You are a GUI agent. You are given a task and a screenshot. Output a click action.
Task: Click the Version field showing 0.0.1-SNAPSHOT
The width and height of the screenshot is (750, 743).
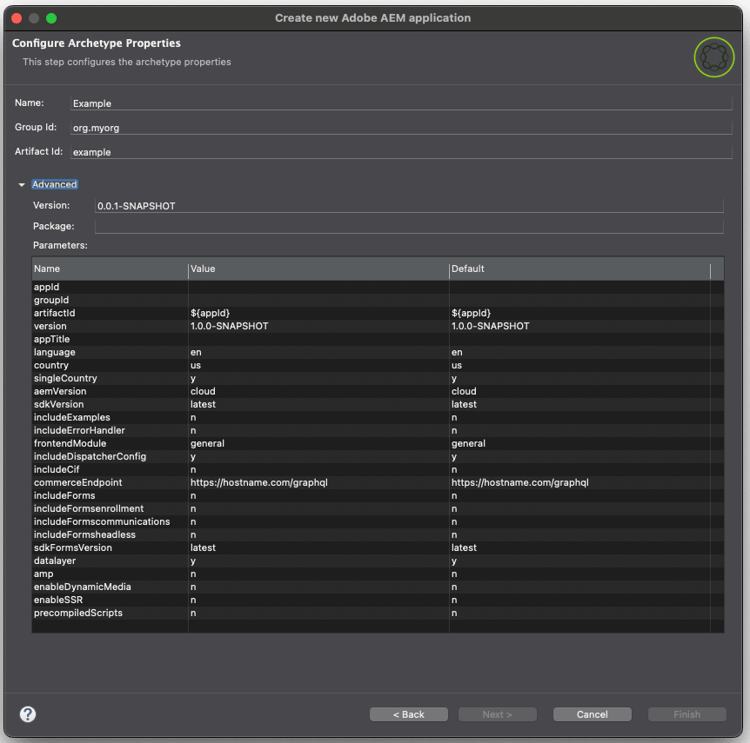[409, 206]
